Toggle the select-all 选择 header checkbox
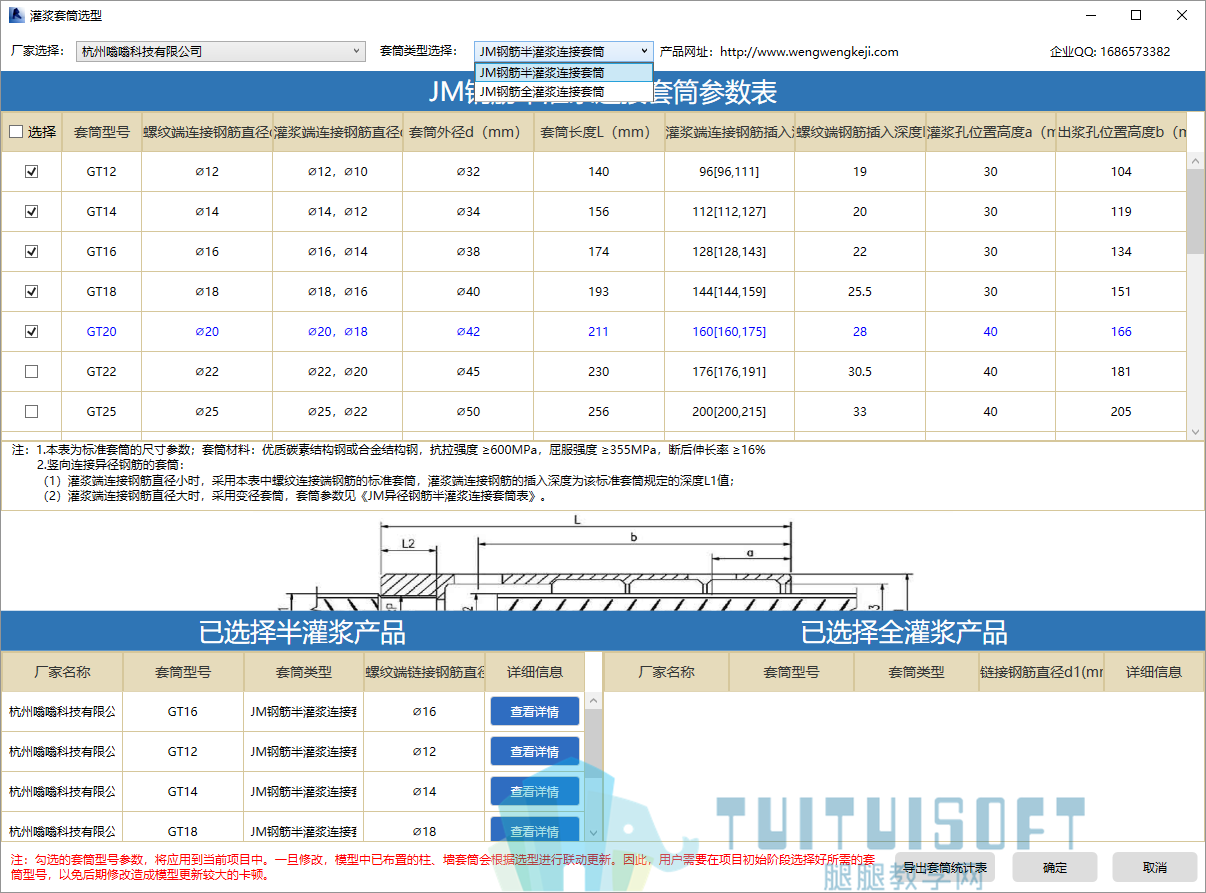The width and height of the screenshot is (1206, 893). pos(16,132)
